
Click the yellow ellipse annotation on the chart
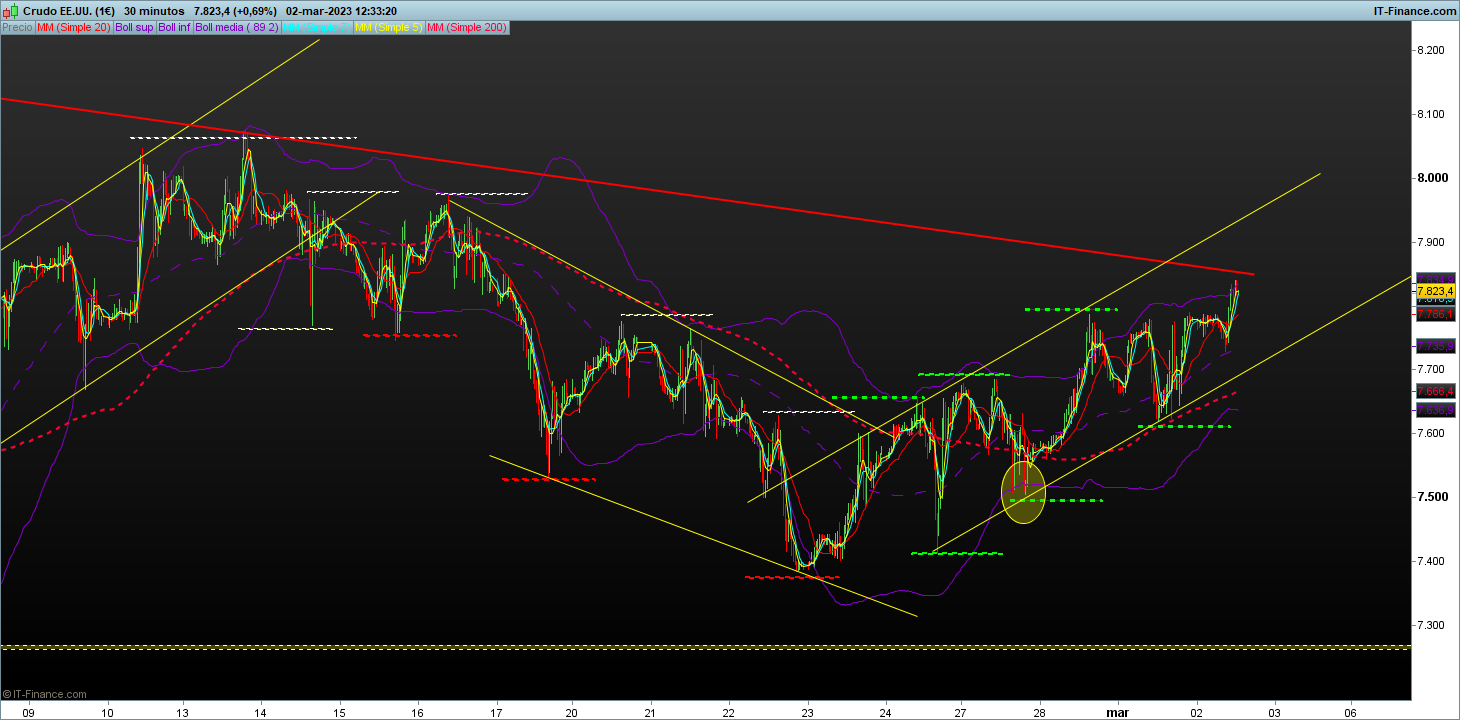[1023, 491]
